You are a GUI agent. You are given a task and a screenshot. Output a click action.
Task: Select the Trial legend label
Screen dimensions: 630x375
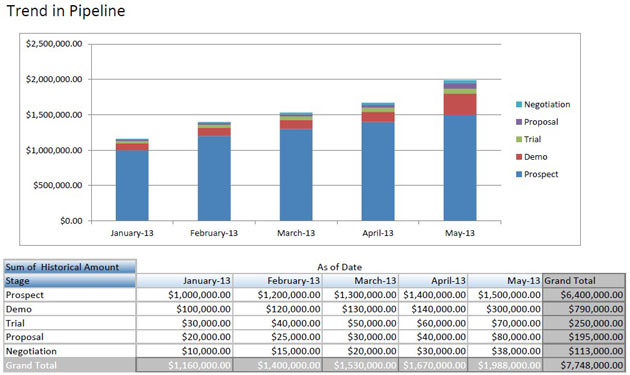click(532, 139)
